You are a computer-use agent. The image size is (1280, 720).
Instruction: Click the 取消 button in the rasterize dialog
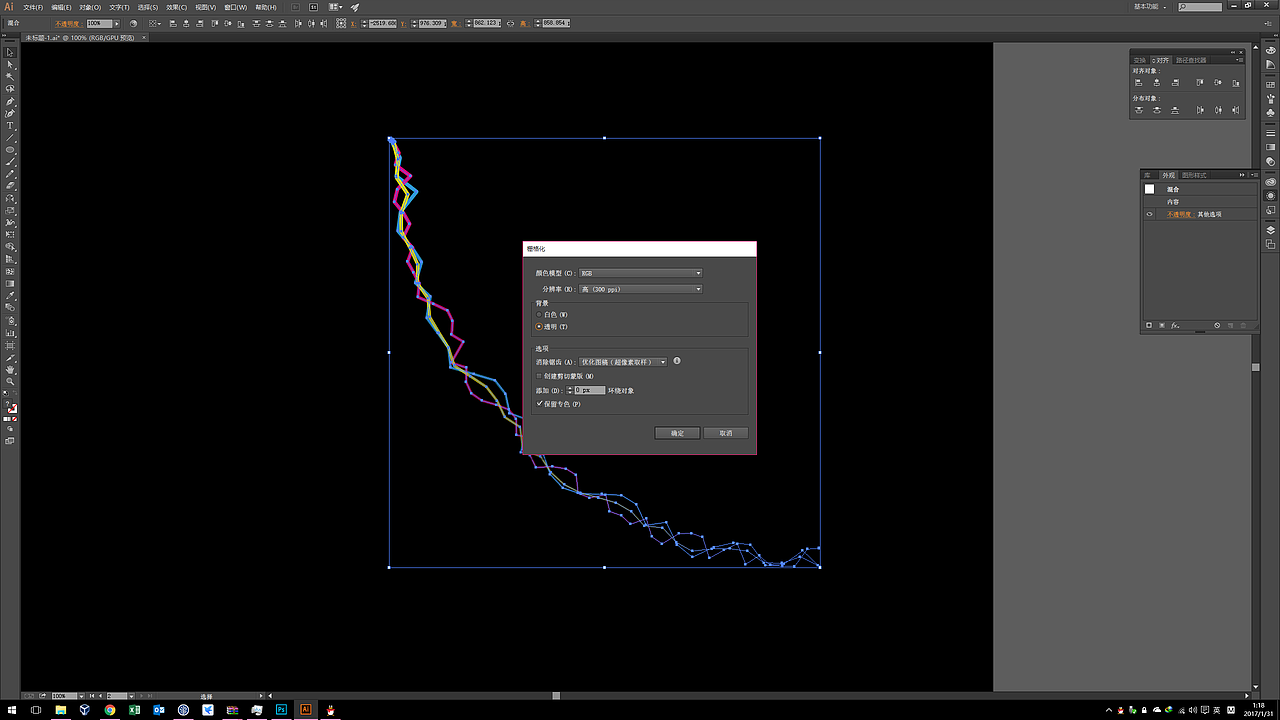(x=726, y=433)
